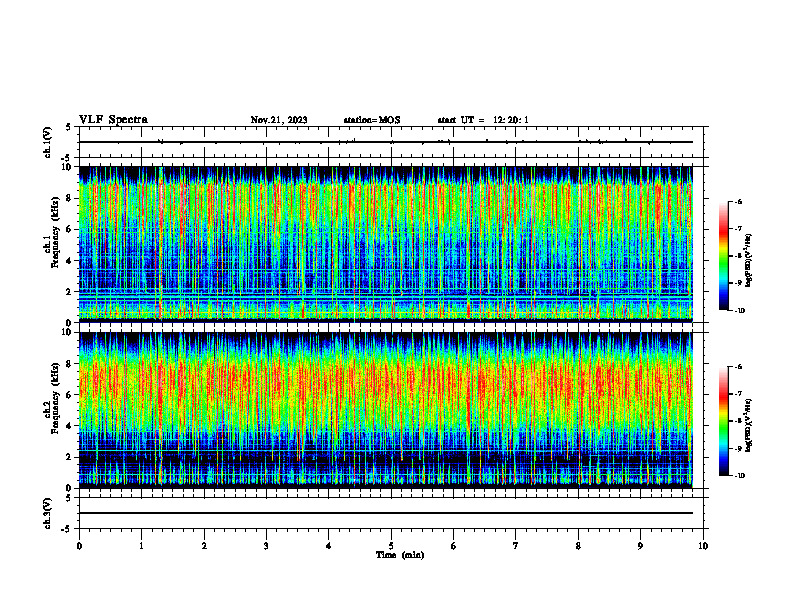This screenshot has height=612, width=792.
Task: Click time axis tick label "0"
Action: (x=79, y=546)
